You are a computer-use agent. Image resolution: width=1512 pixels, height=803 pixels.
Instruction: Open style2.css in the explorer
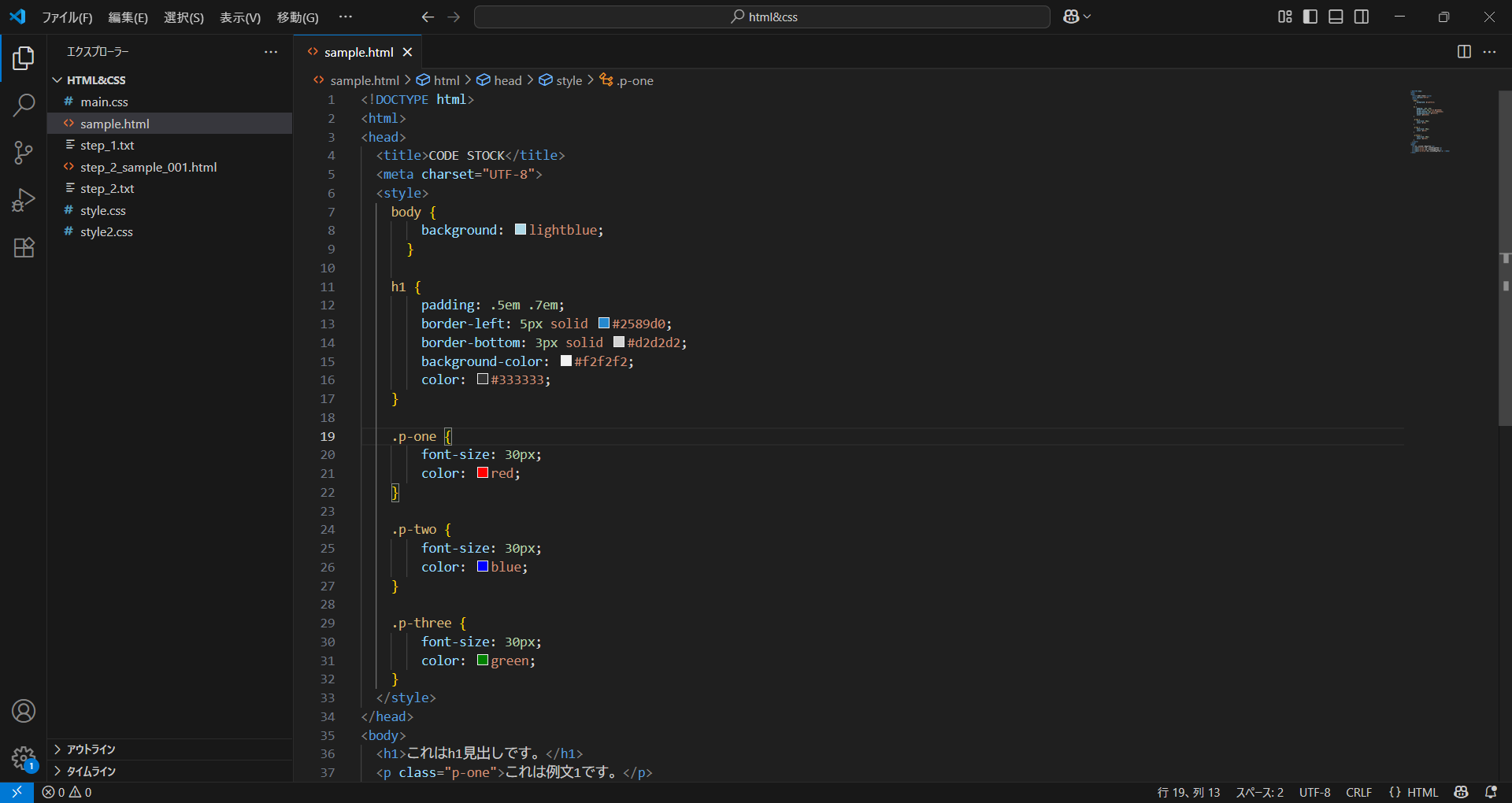pyautogui.click(x=106, y=232)
